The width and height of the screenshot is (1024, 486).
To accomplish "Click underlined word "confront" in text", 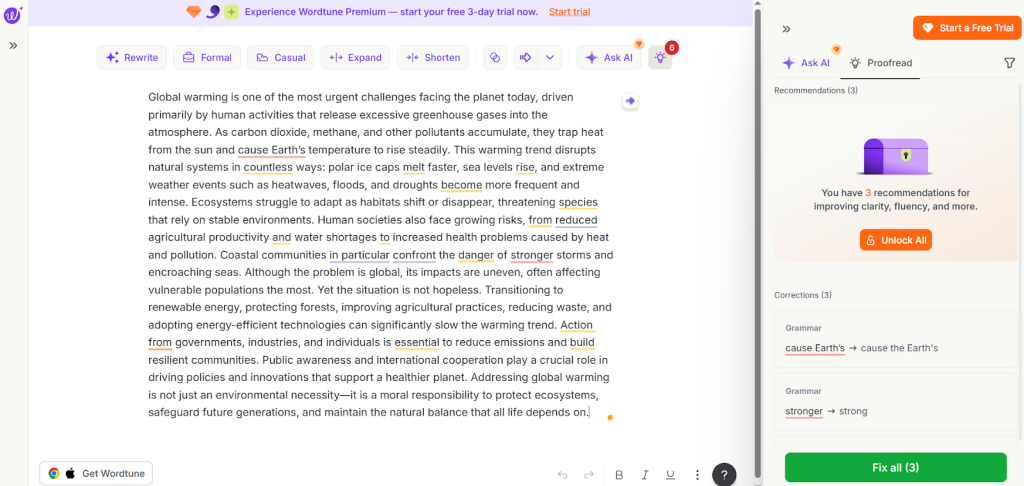I will click(414, 255).
